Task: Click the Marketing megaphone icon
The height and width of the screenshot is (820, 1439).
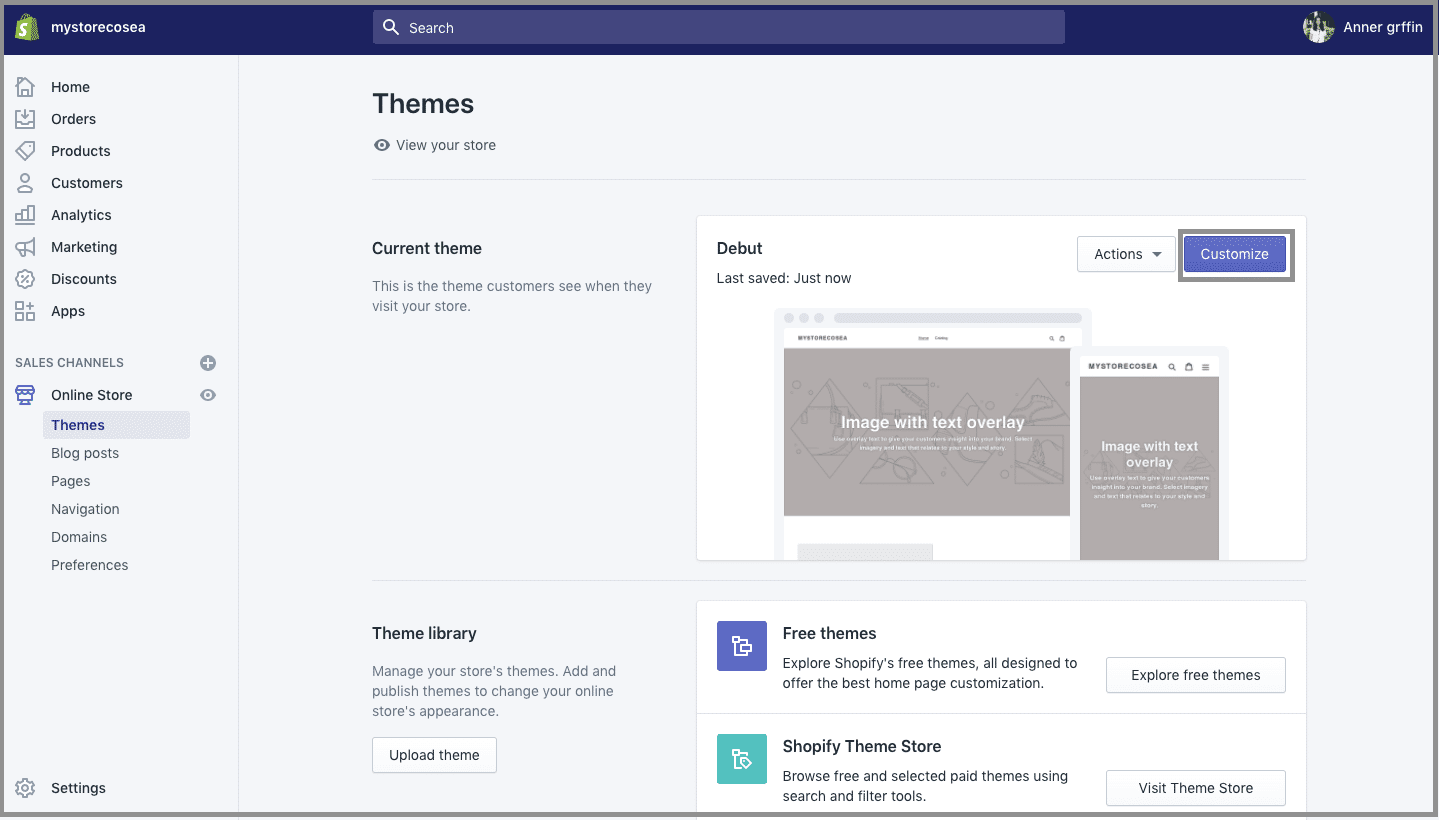Action: [x=25, y=247]
